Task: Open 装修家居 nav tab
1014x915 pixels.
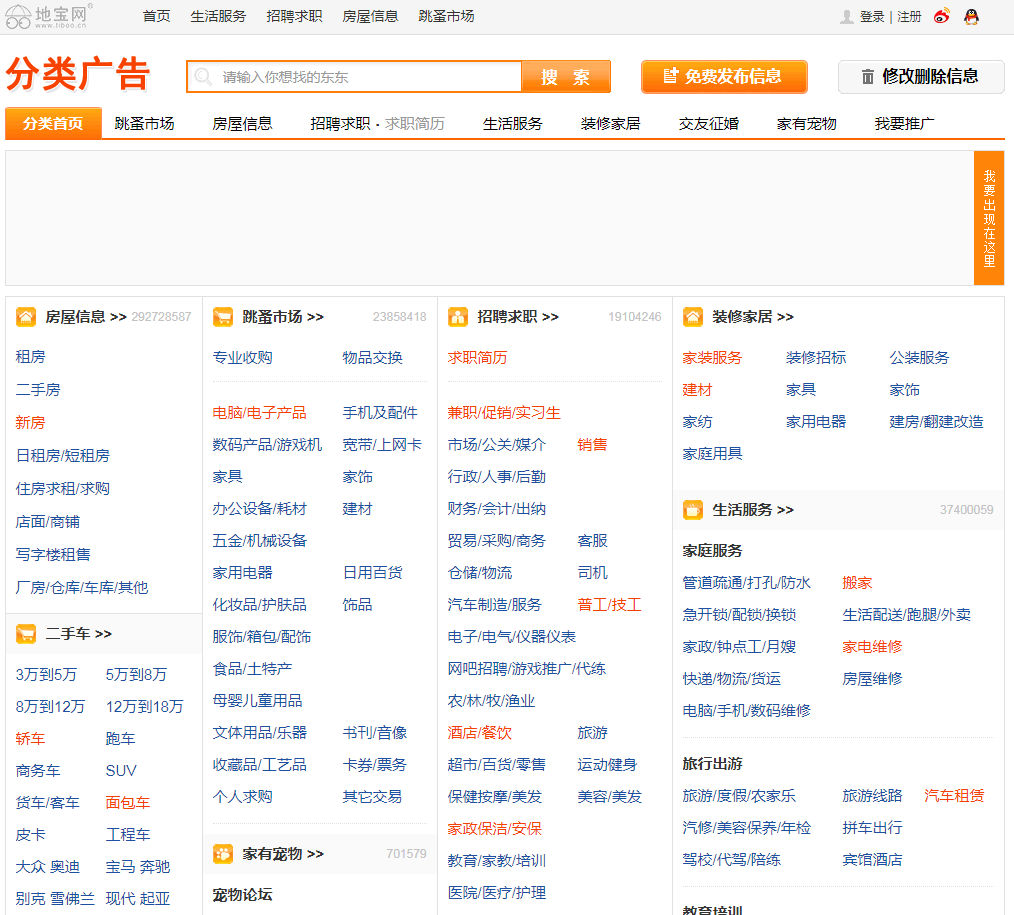Action: click(610, 124)
